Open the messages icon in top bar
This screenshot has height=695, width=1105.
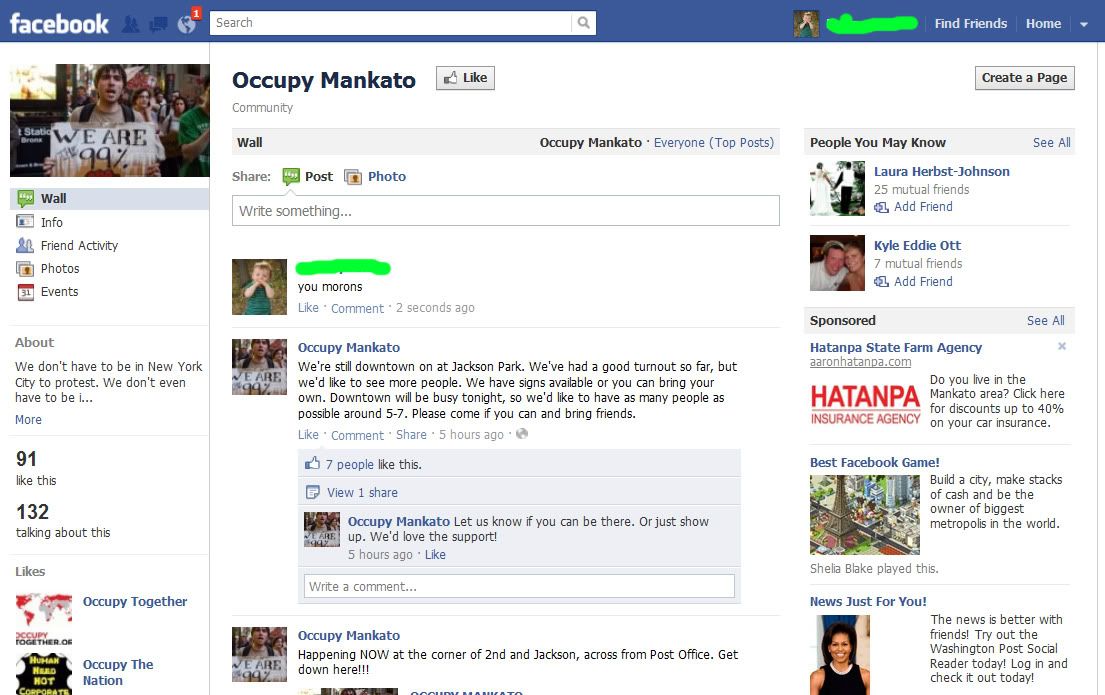pyautogui.click(x=159, y=25)
